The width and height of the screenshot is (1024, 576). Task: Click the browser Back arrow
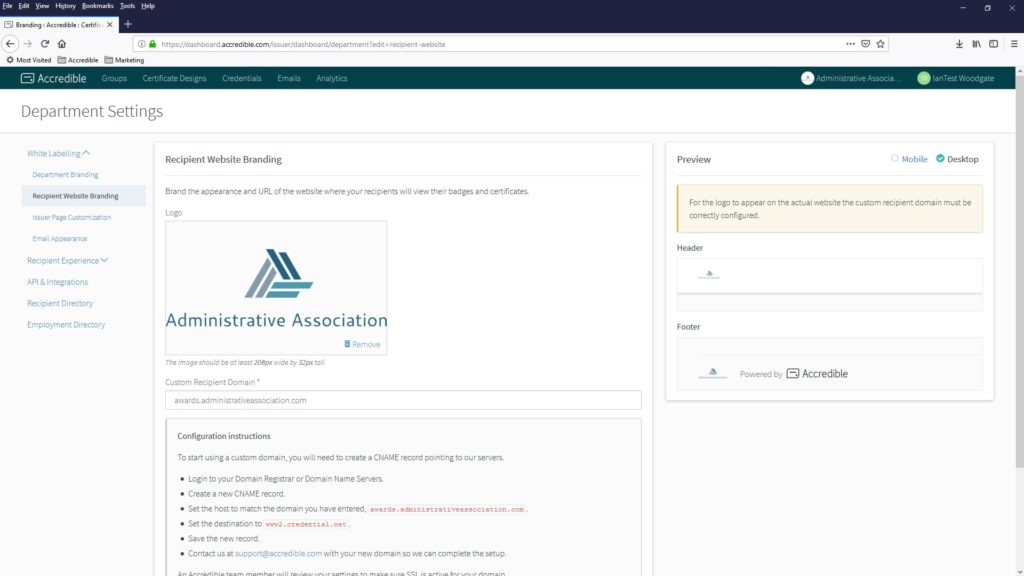[10, 44]
